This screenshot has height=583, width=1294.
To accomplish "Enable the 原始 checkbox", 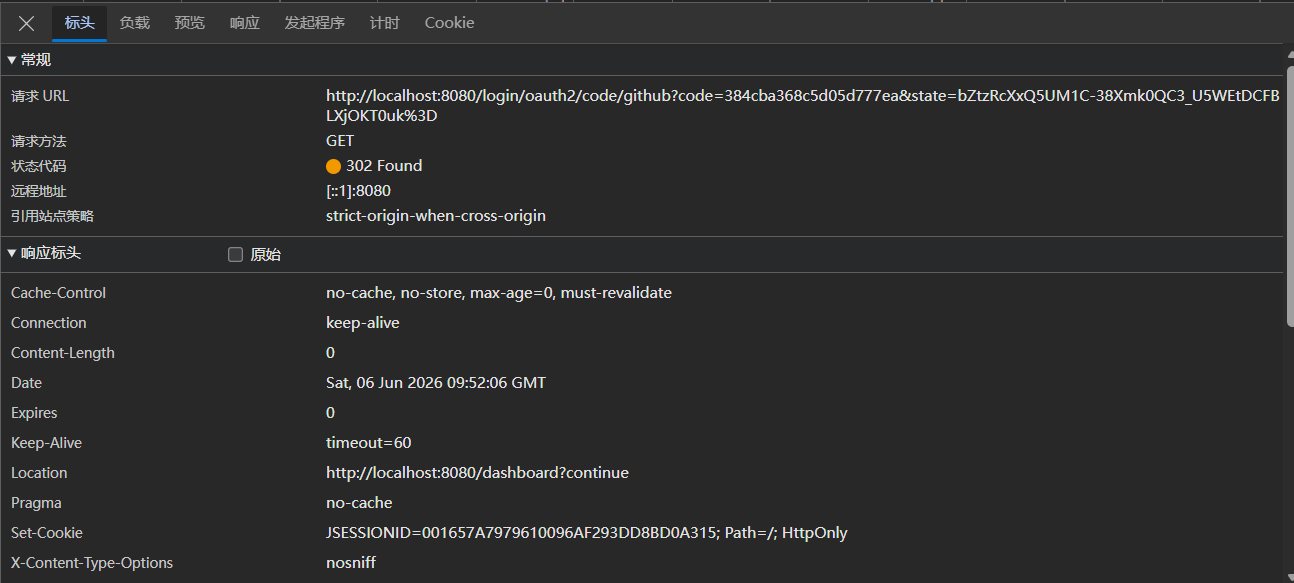I will [236, 255].
